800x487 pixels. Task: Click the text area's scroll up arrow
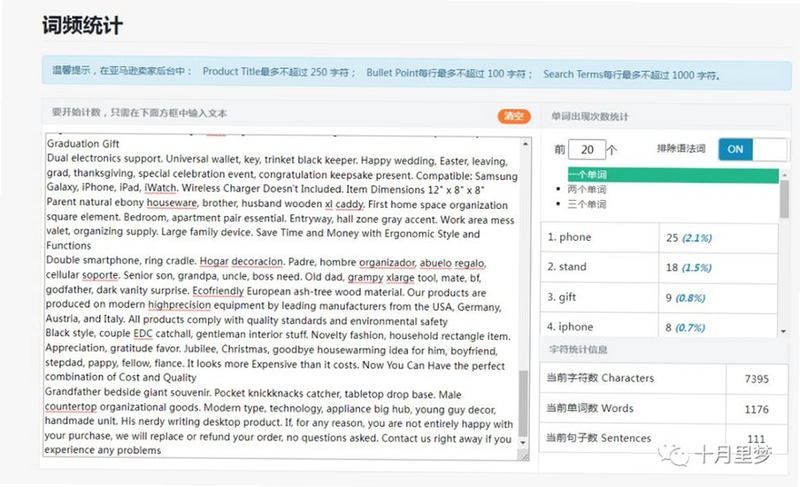coord(525,144)
